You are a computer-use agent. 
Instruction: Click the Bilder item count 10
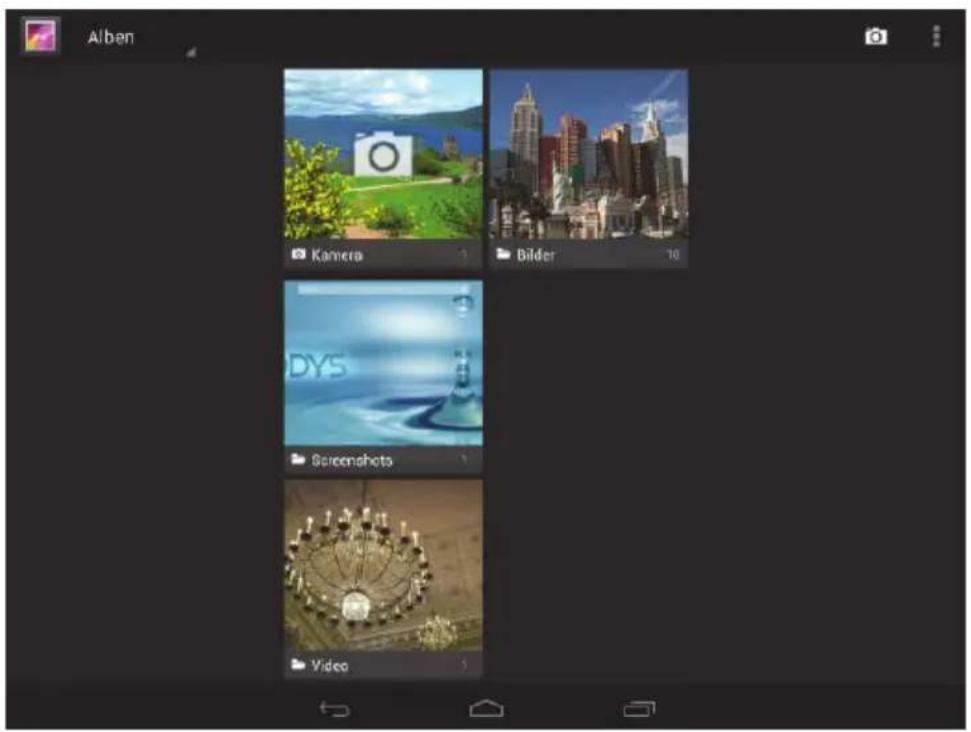(x=673, y=255)
